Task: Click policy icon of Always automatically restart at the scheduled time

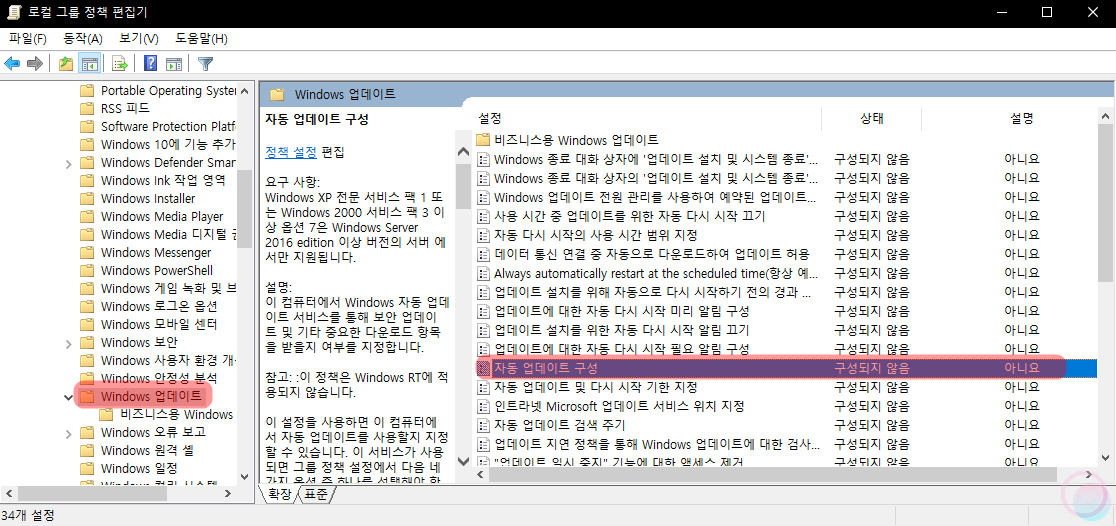Action: 484,273
